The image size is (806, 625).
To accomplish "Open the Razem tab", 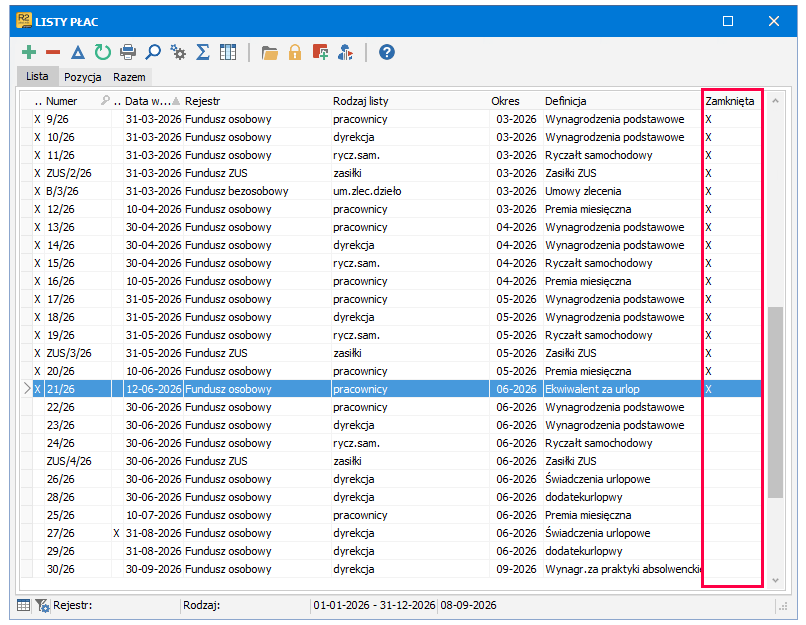I will pos(129,77).
